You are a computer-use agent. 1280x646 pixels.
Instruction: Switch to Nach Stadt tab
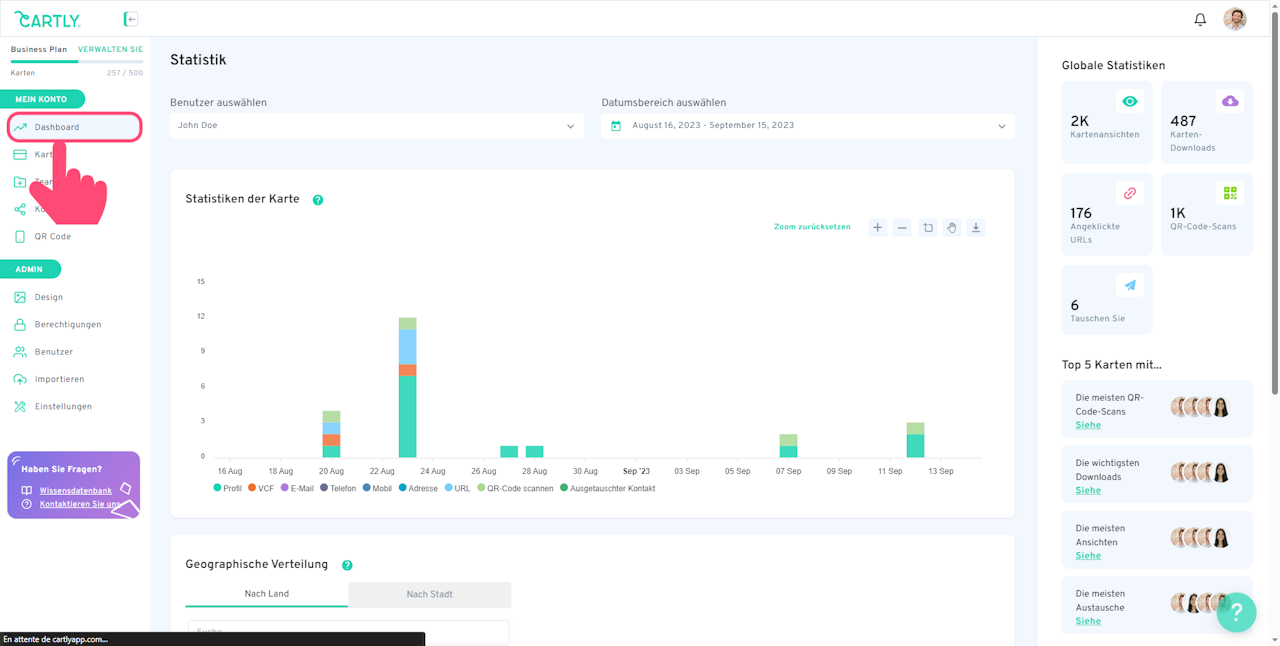[x=429, y=594]
